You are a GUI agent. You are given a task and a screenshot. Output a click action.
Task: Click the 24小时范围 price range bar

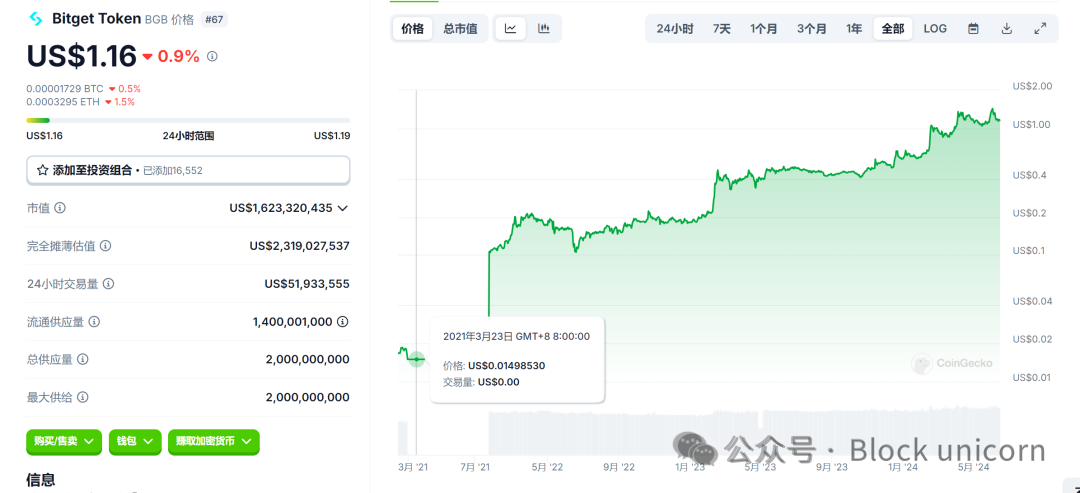point(188,120)
